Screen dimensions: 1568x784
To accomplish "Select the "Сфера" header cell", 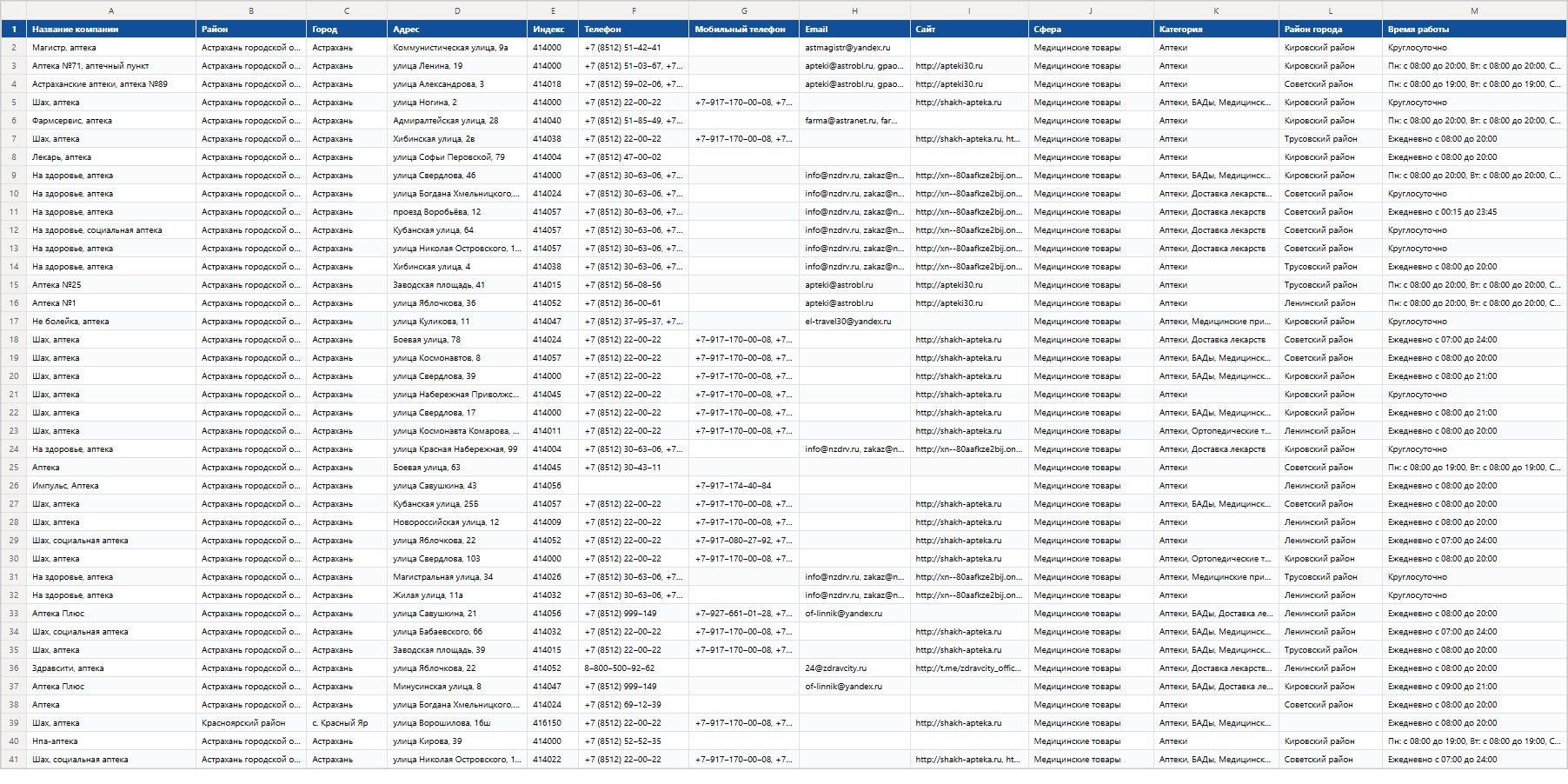I will tap(1091, 29).
